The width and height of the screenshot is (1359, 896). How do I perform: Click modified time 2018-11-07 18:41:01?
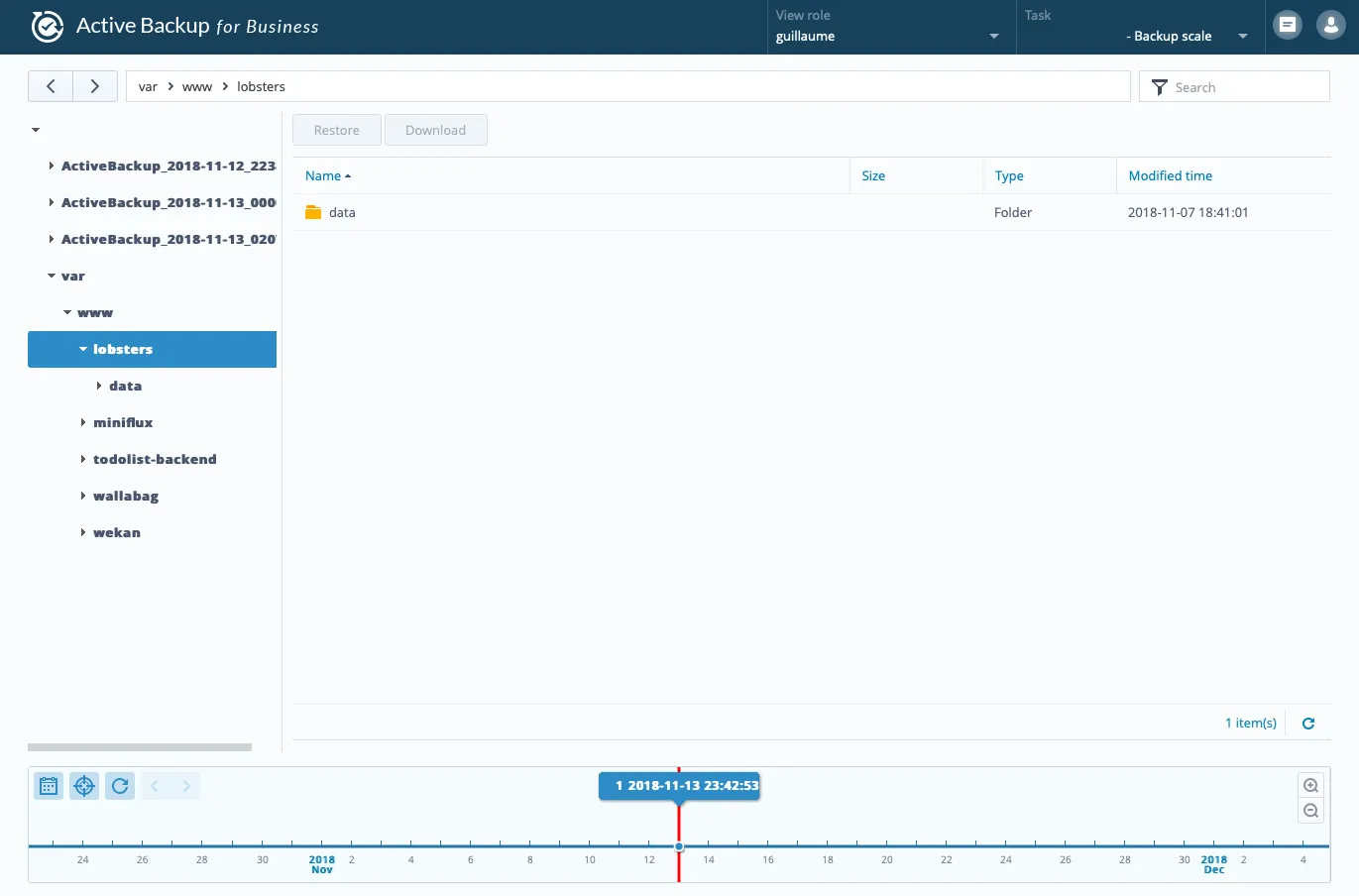[x=1189, y=212]
